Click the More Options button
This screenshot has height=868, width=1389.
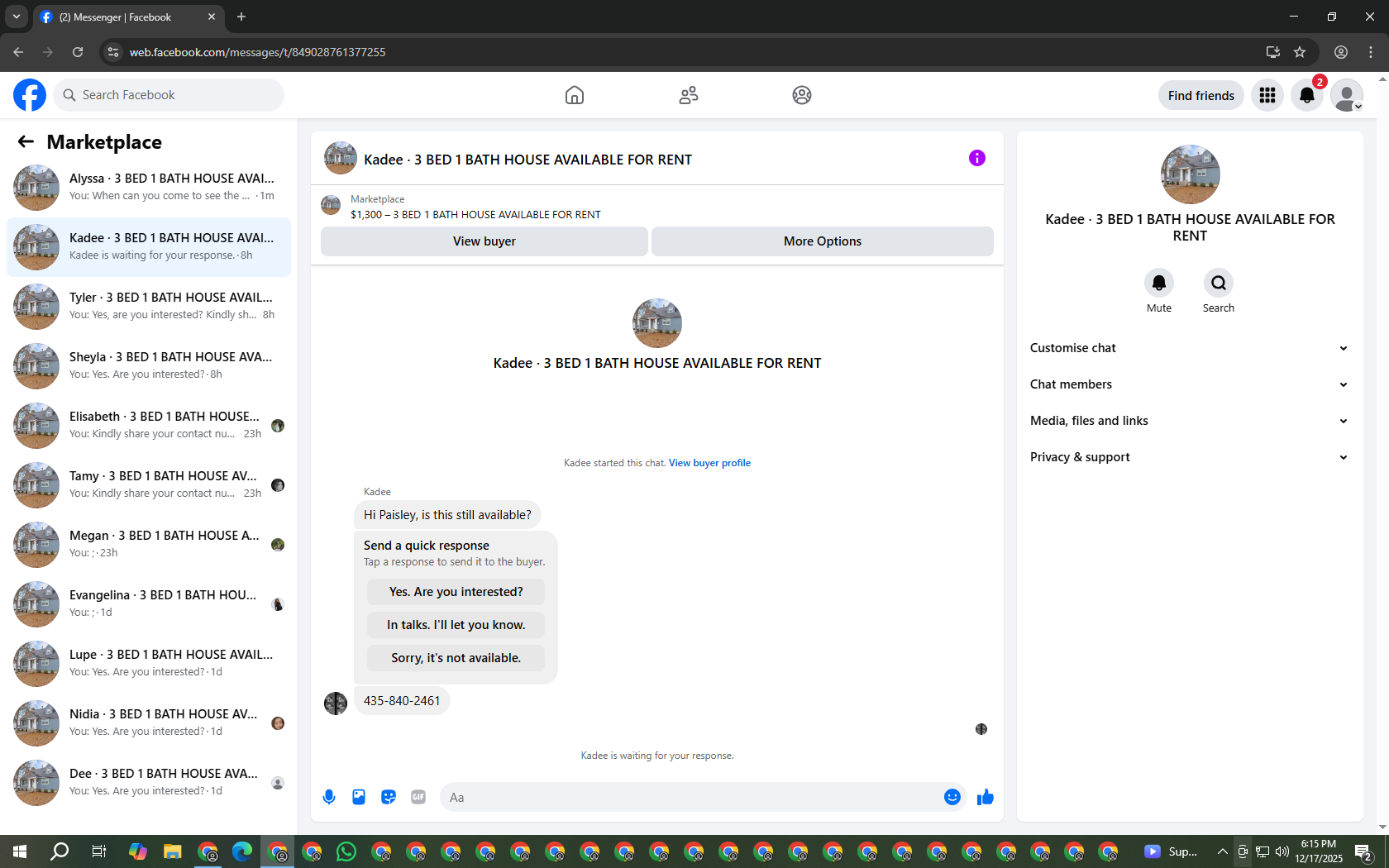coord(823,241)
